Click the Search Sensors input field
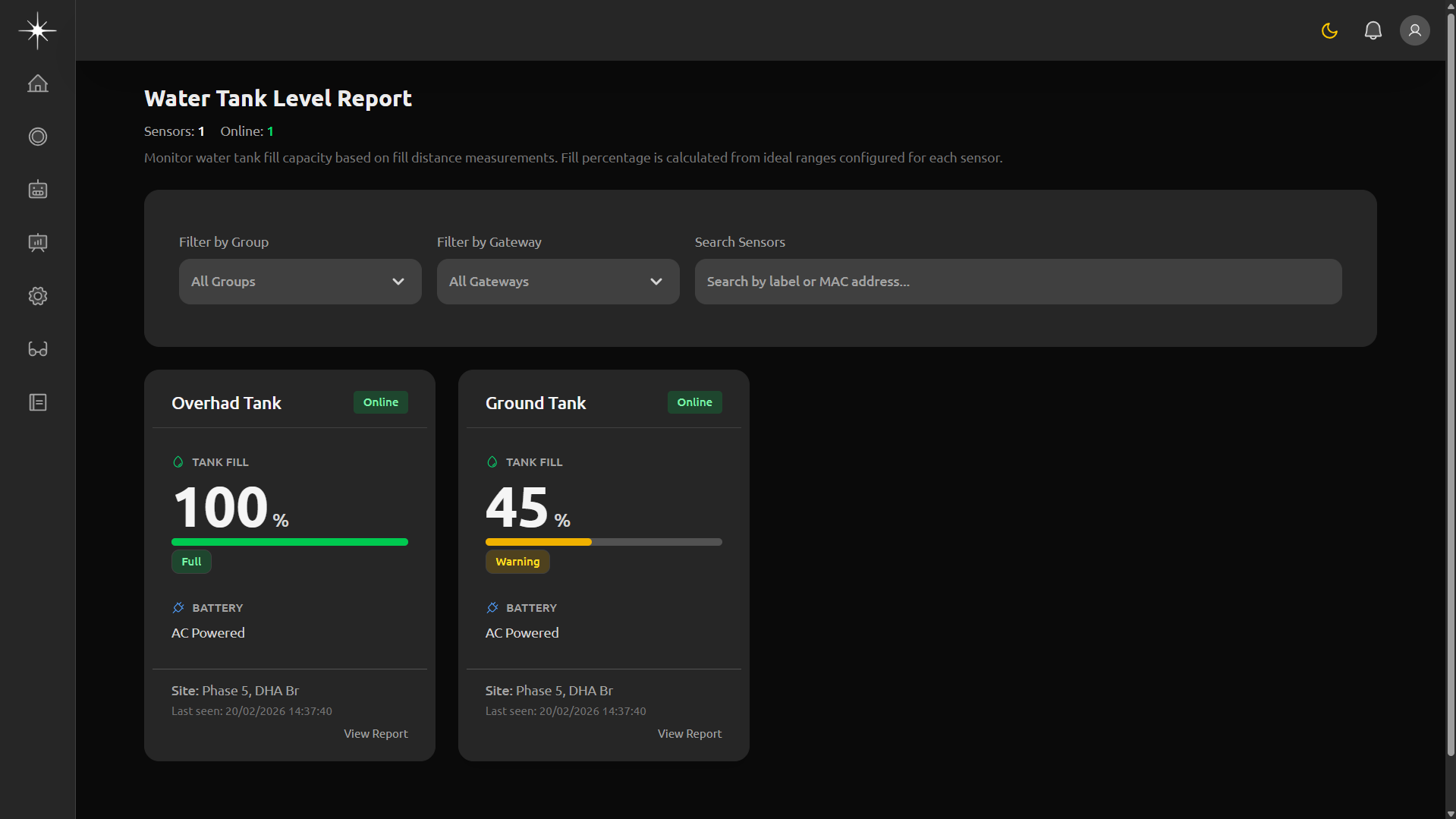Screen dimensions: 1456x819 click(1017, 282)
